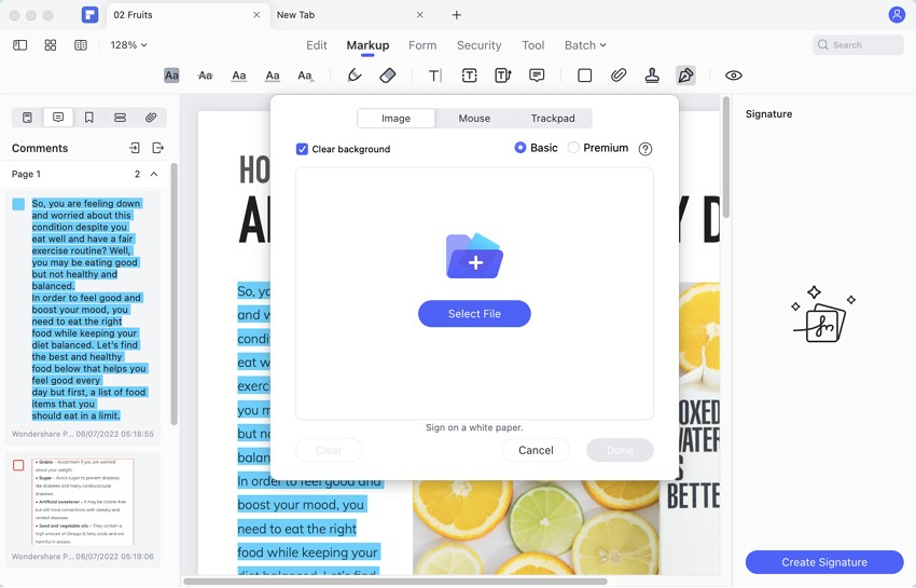Open the bookmarks panel icon
Screen dimensions: 916x588
click(89, 117)
